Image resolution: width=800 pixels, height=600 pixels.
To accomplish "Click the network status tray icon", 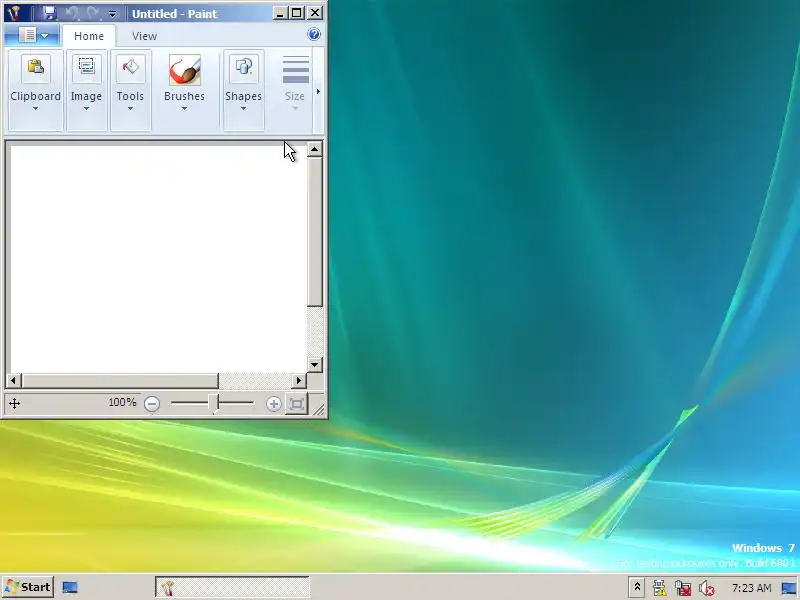I will coord(683,588).
